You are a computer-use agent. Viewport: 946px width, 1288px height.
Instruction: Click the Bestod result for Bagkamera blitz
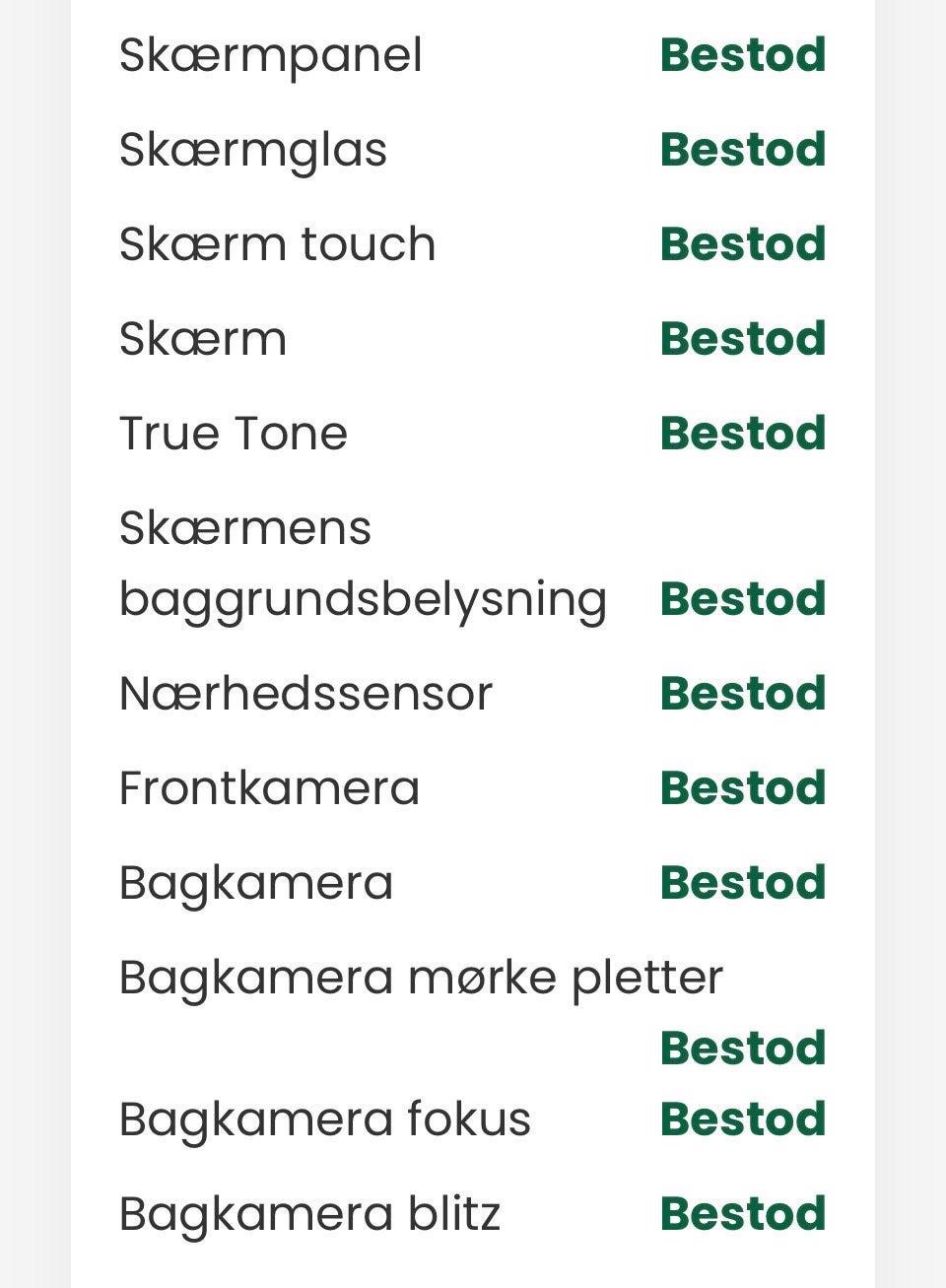(743, 1214)
